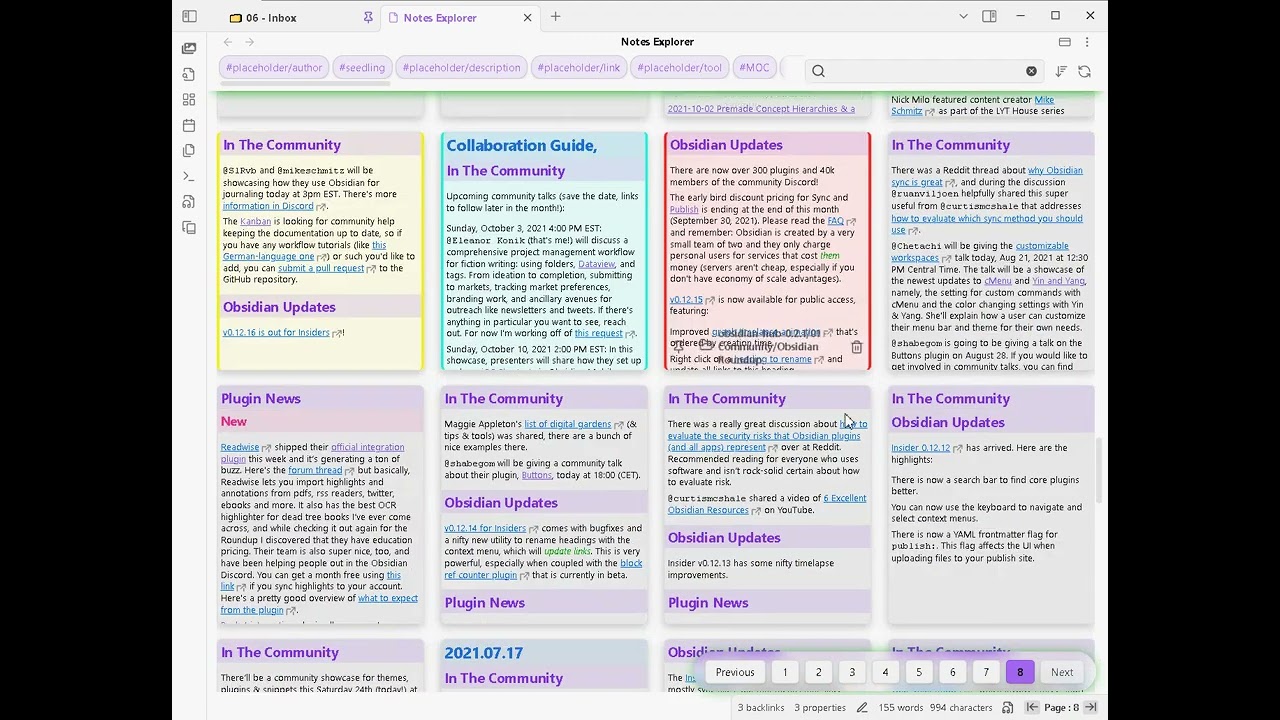Click the pin icon on 06 - Inbox tab
This screenshot has width=1280, height=720.
(368, 17)
